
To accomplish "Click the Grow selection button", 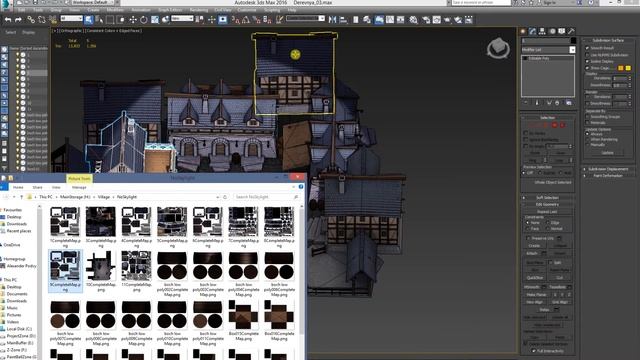I will click(560, 153).
